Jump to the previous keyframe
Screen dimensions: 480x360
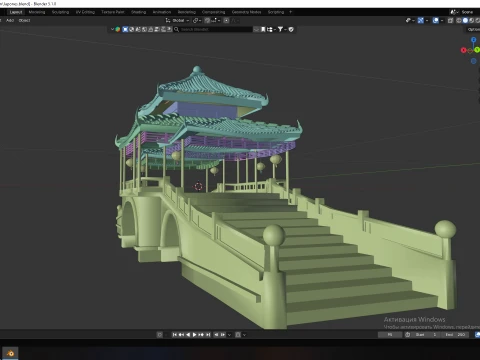(x=181, y=335)
